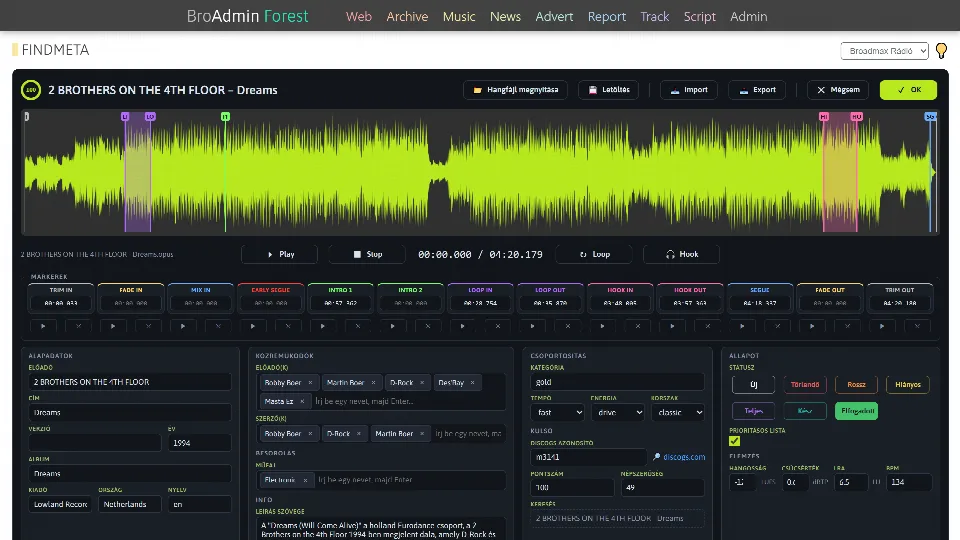
Task: Remove the Des'Ray performer tag
Action: (x=473, y=383)
